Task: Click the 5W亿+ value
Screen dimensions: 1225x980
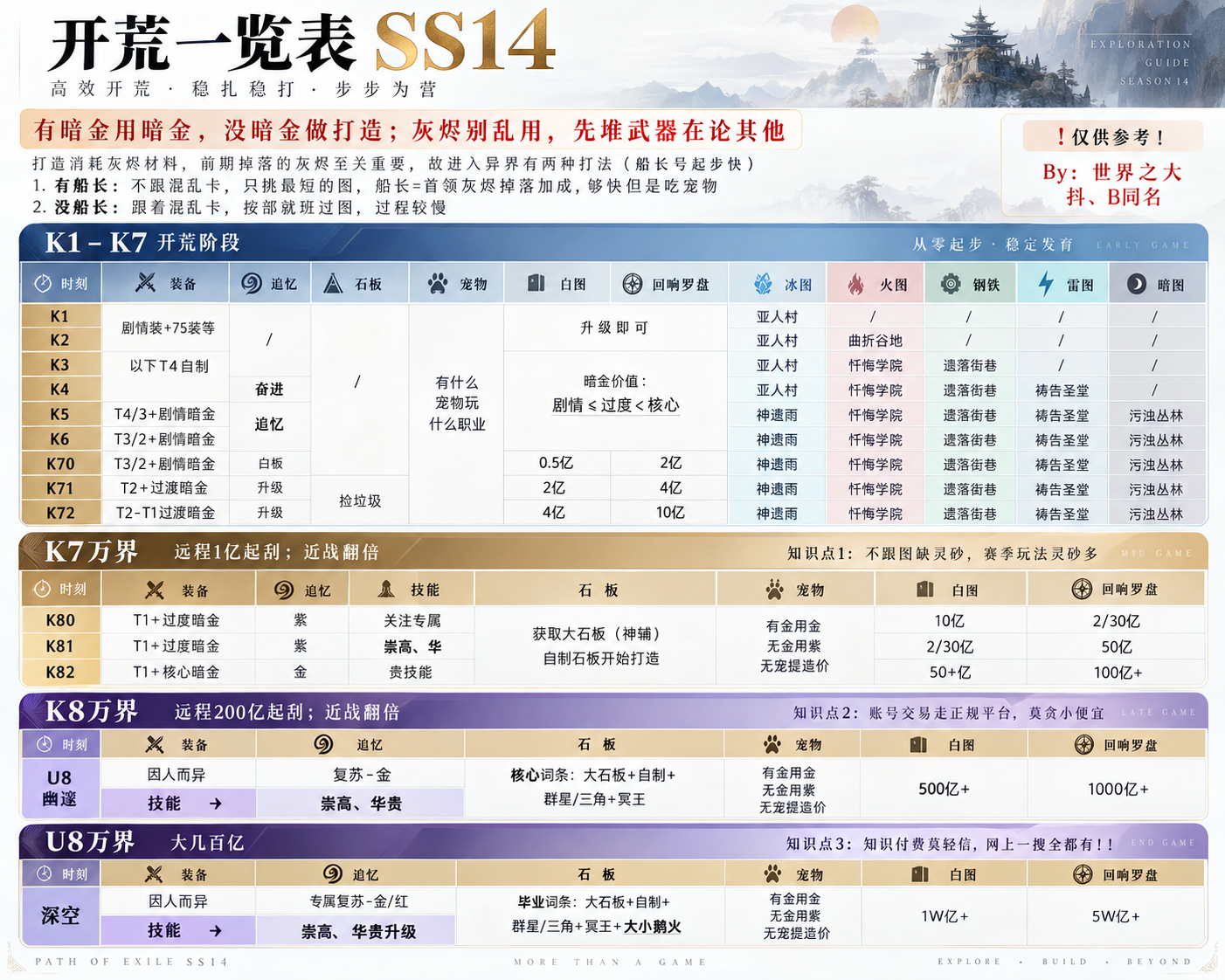Action: click(x=1116, y=916)
